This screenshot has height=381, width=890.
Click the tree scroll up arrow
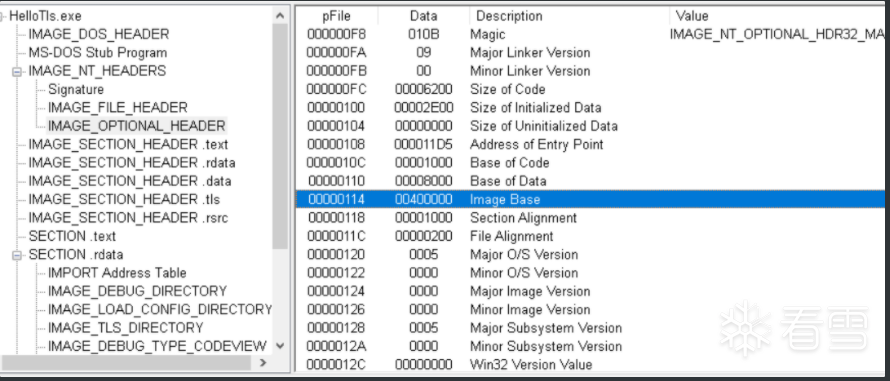point(280,16)
